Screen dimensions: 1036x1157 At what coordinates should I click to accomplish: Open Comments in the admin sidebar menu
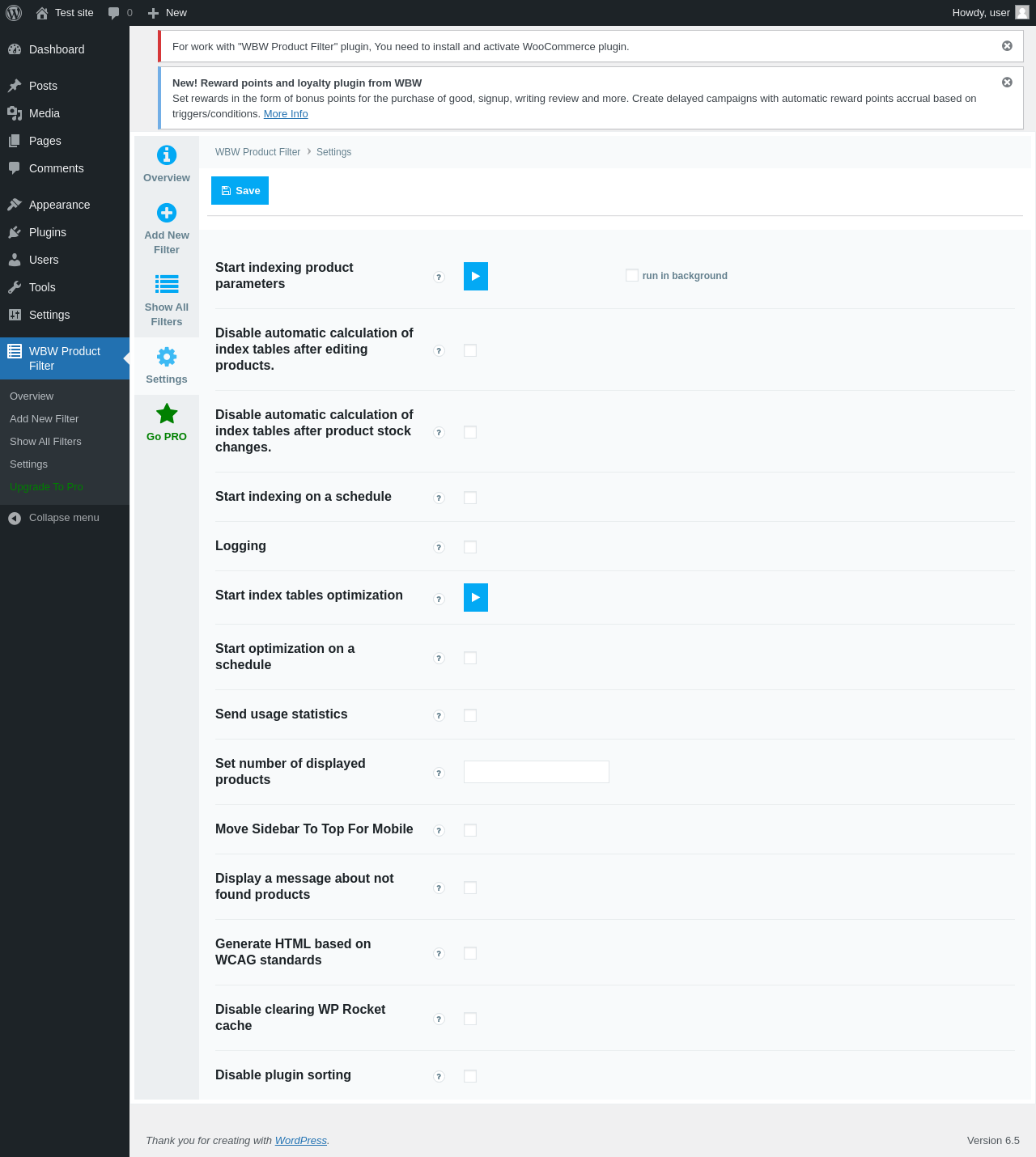[x=65, y=168]
